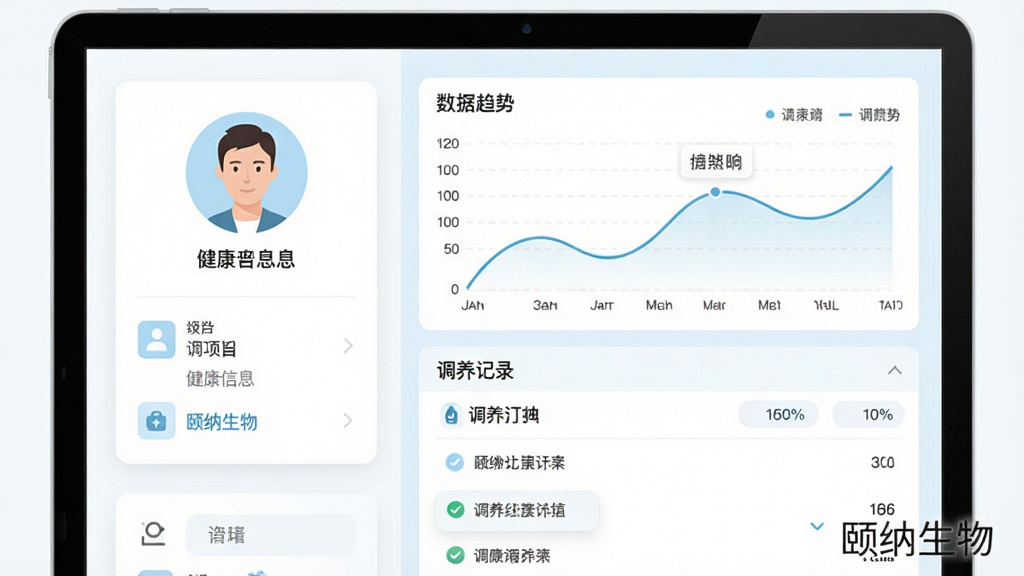This screenshot has width=1024, height=576.
Task: Open the 调项目 person icon
Action: point(156,340)
